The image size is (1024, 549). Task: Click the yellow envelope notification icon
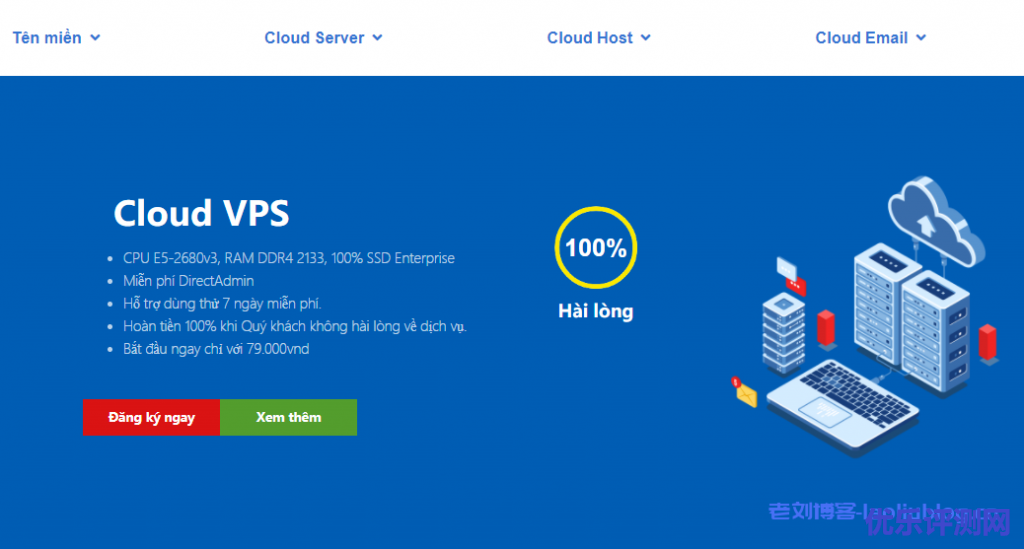pyautogui.click(x=746, y=395)
